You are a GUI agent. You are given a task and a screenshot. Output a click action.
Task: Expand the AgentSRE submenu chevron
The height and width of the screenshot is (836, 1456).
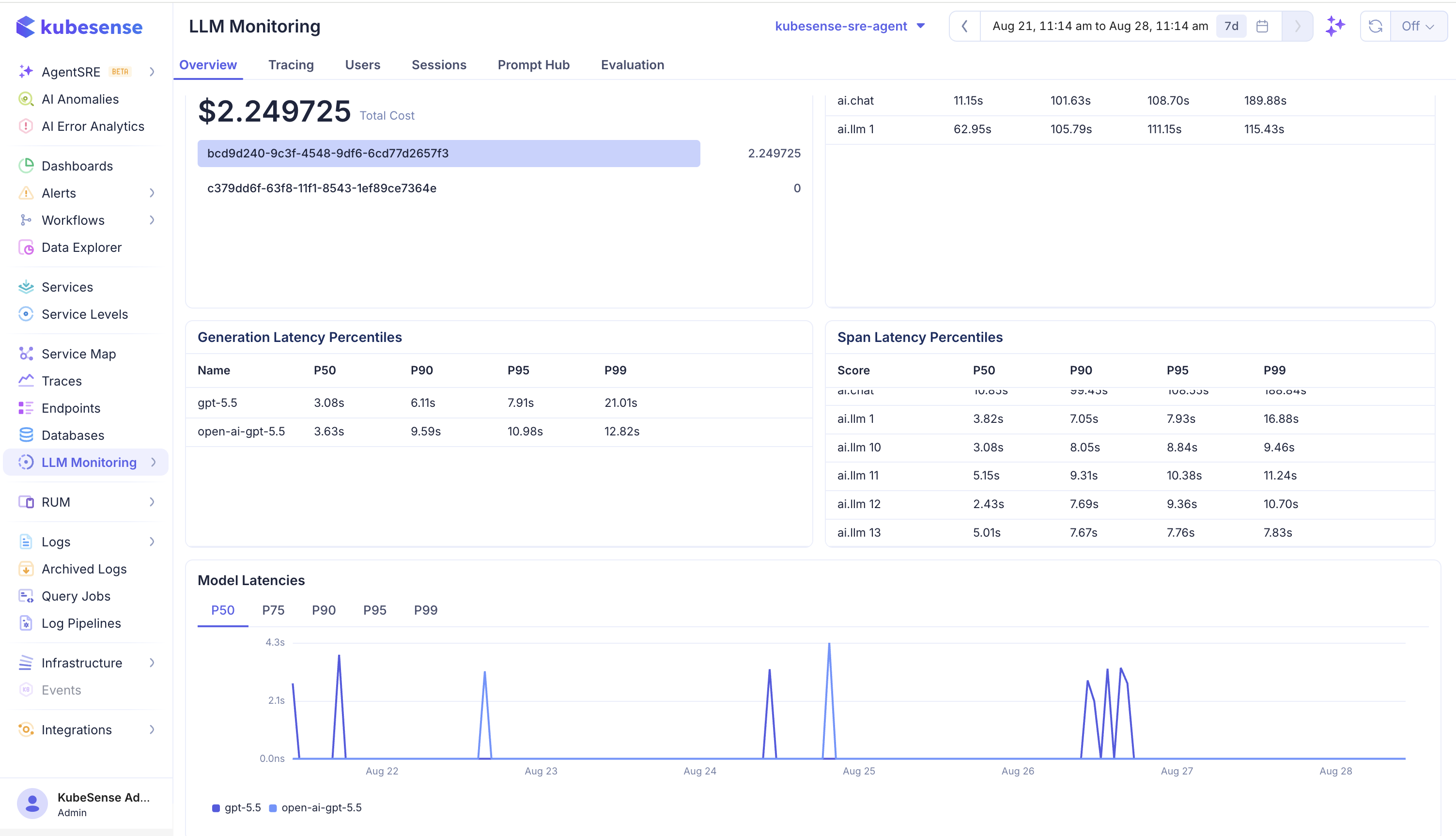pyautogui.click(x=152, y=72)
